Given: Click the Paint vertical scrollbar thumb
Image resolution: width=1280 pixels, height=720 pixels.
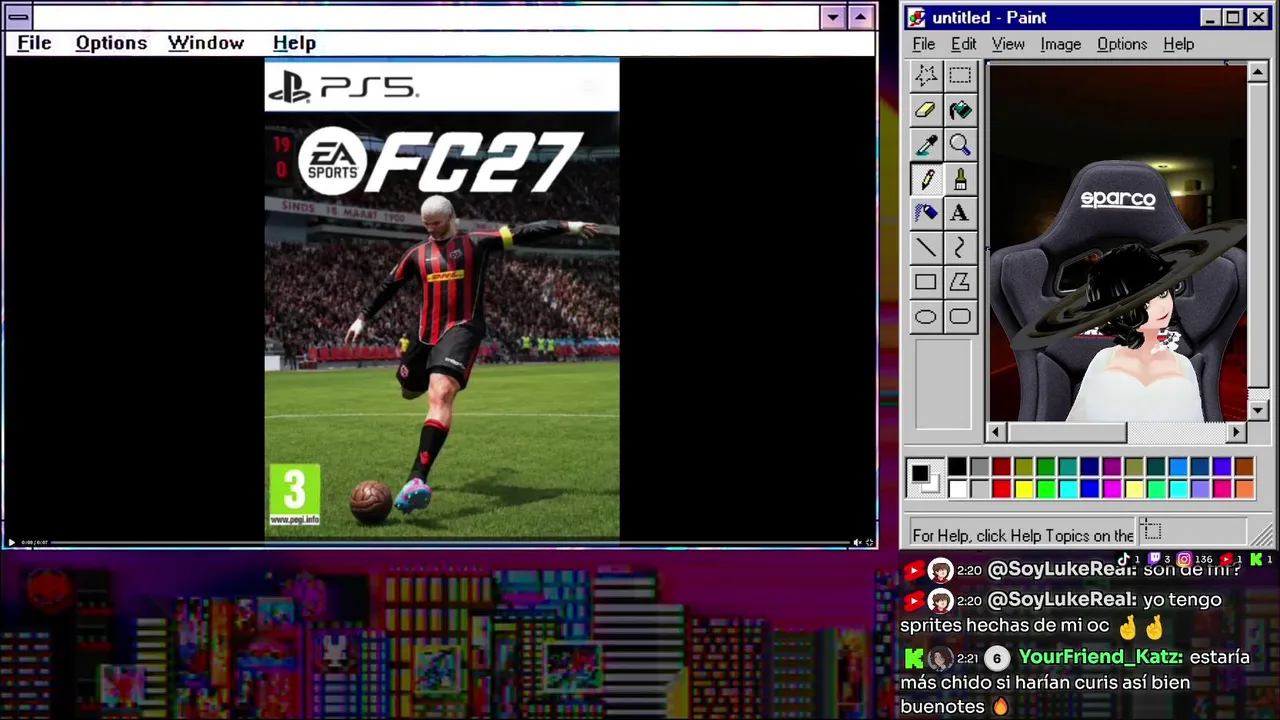Looking at the screenshot, I should [1258, 233].
